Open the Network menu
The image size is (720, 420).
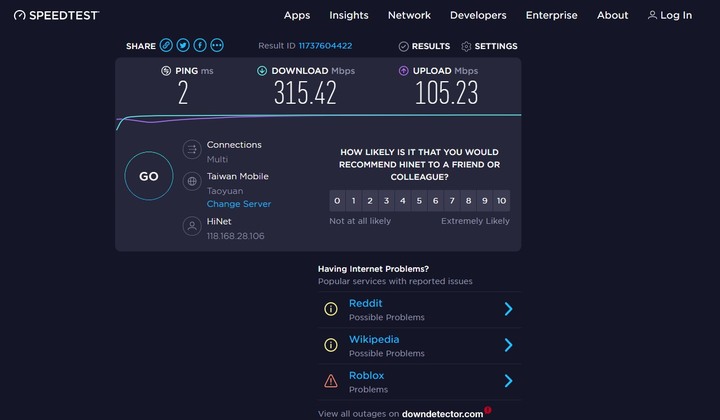tap(409, 15)
